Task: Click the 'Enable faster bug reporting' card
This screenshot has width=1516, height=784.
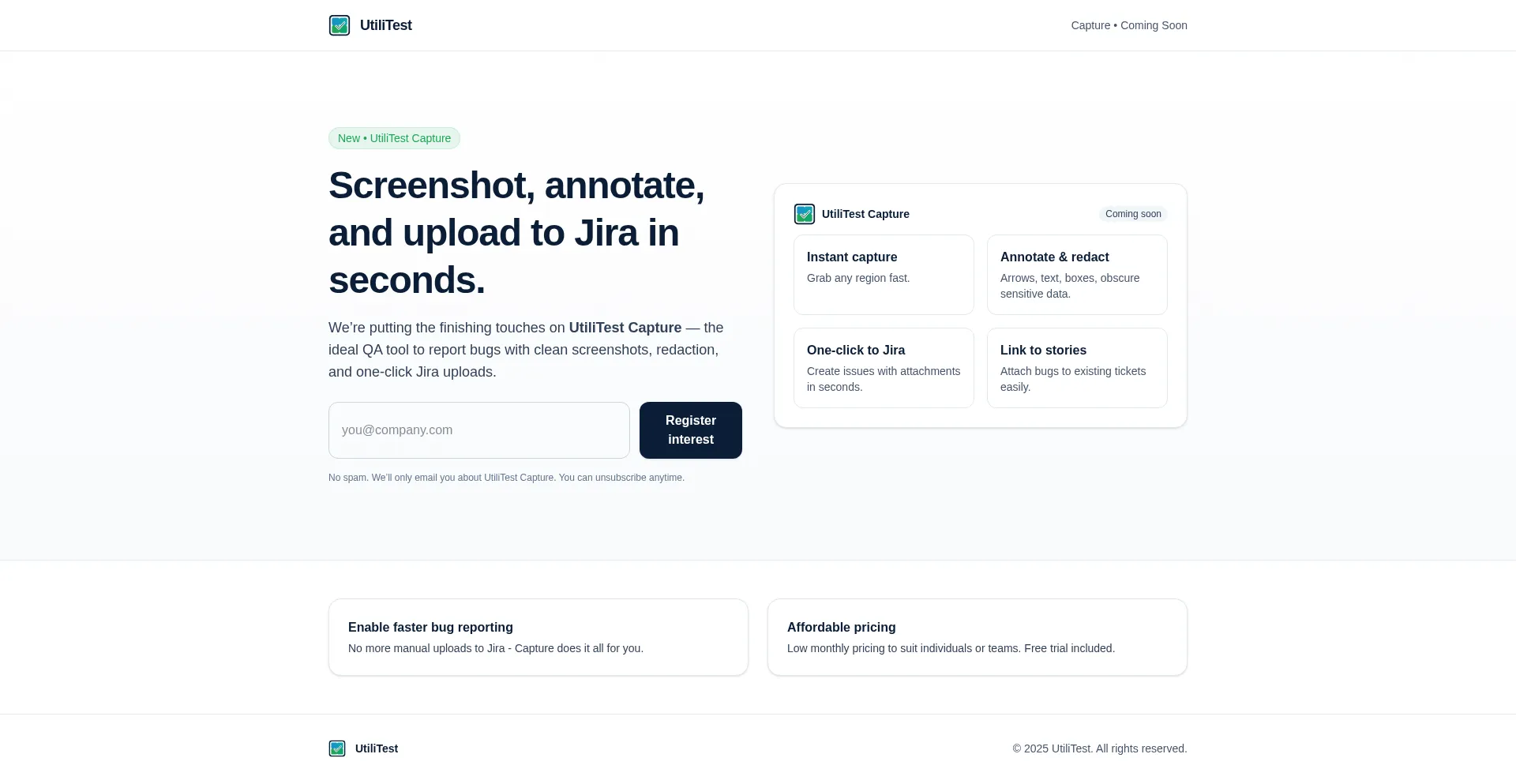Action: pos(538,637)
